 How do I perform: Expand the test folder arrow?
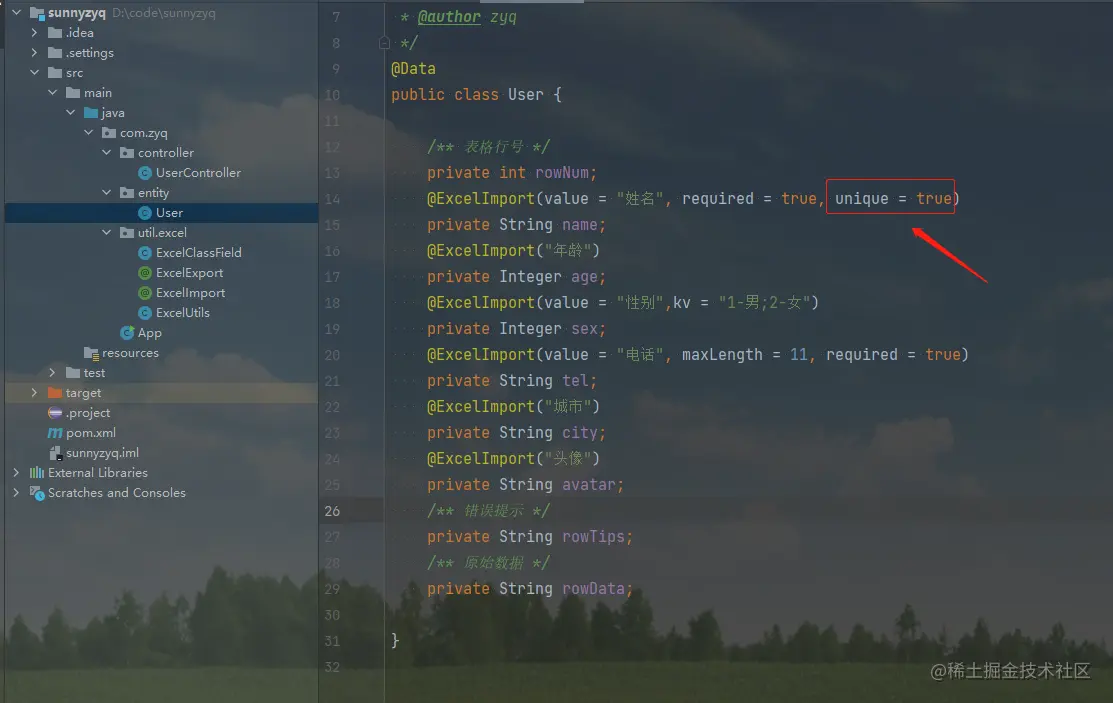[x=53, y=372]
